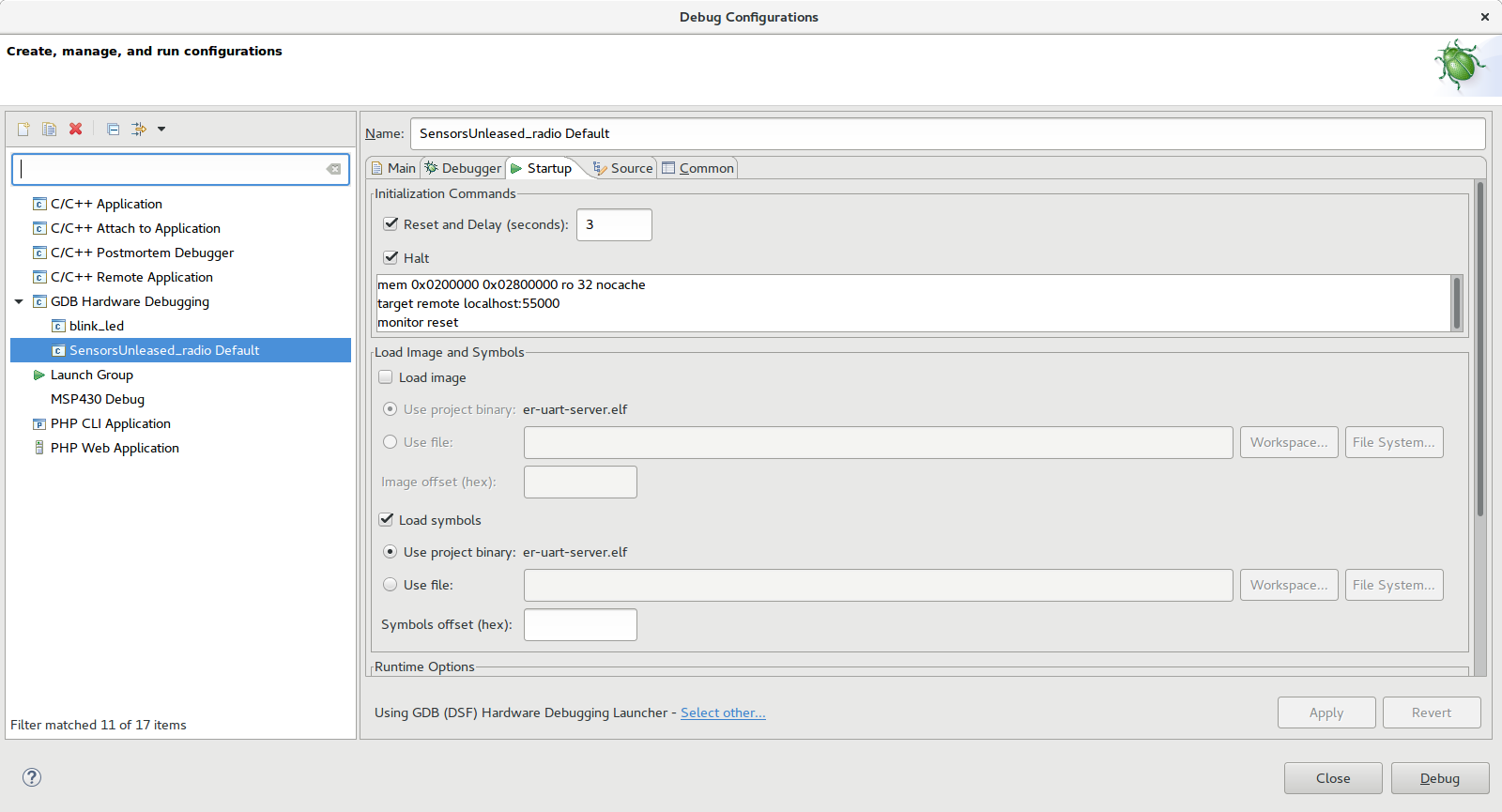This screenshot has width=1502, height=812.
Task: Click the C/C++ Postmortem Debugger icon
Action: pyautogui.click(x=39, y=253)
